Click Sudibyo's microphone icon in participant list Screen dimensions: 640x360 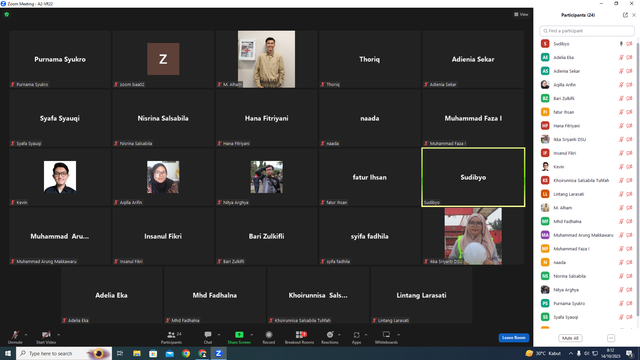621,44
